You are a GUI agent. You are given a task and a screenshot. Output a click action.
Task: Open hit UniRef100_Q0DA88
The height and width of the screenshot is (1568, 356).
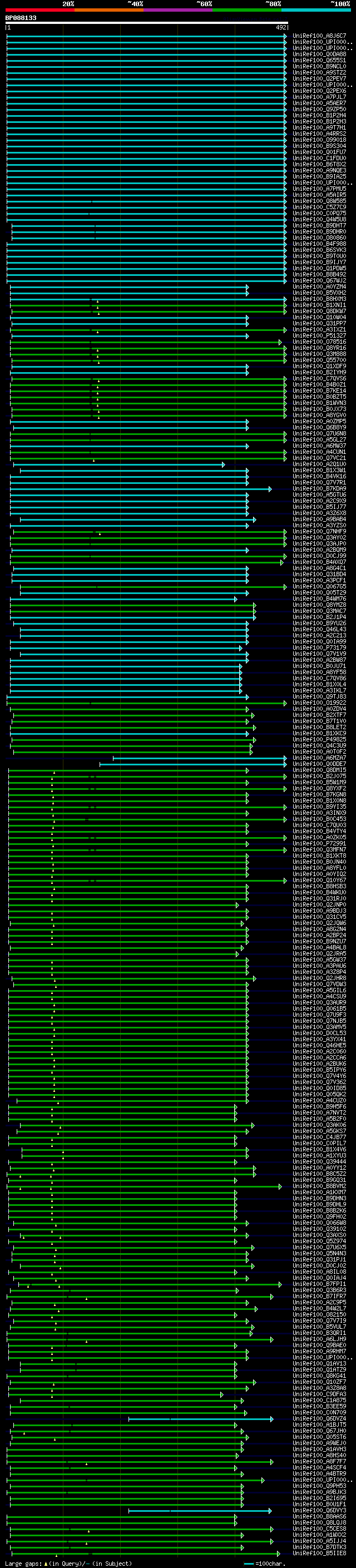(319, 54)
